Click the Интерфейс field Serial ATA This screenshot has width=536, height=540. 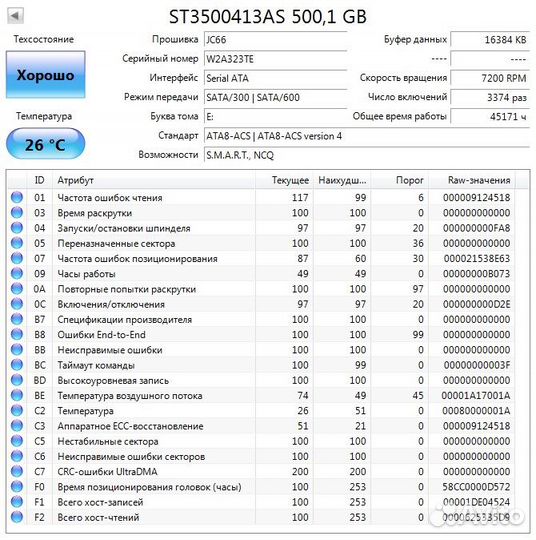[x=276, y=79]
